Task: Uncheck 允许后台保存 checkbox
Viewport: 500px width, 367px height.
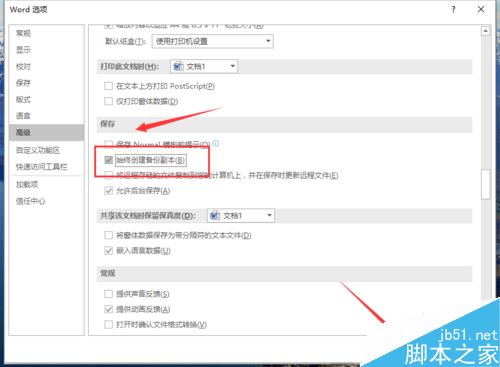Action: click(x=108, y=191)
